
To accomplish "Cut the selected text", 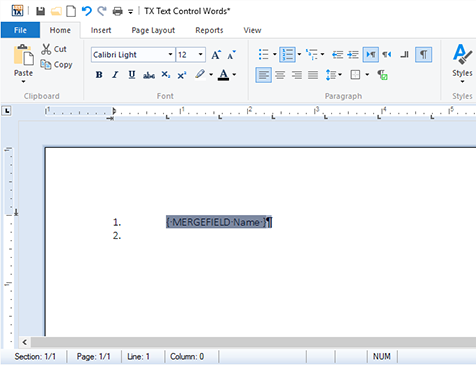I will pyautogui.click(x=54, y=49).
